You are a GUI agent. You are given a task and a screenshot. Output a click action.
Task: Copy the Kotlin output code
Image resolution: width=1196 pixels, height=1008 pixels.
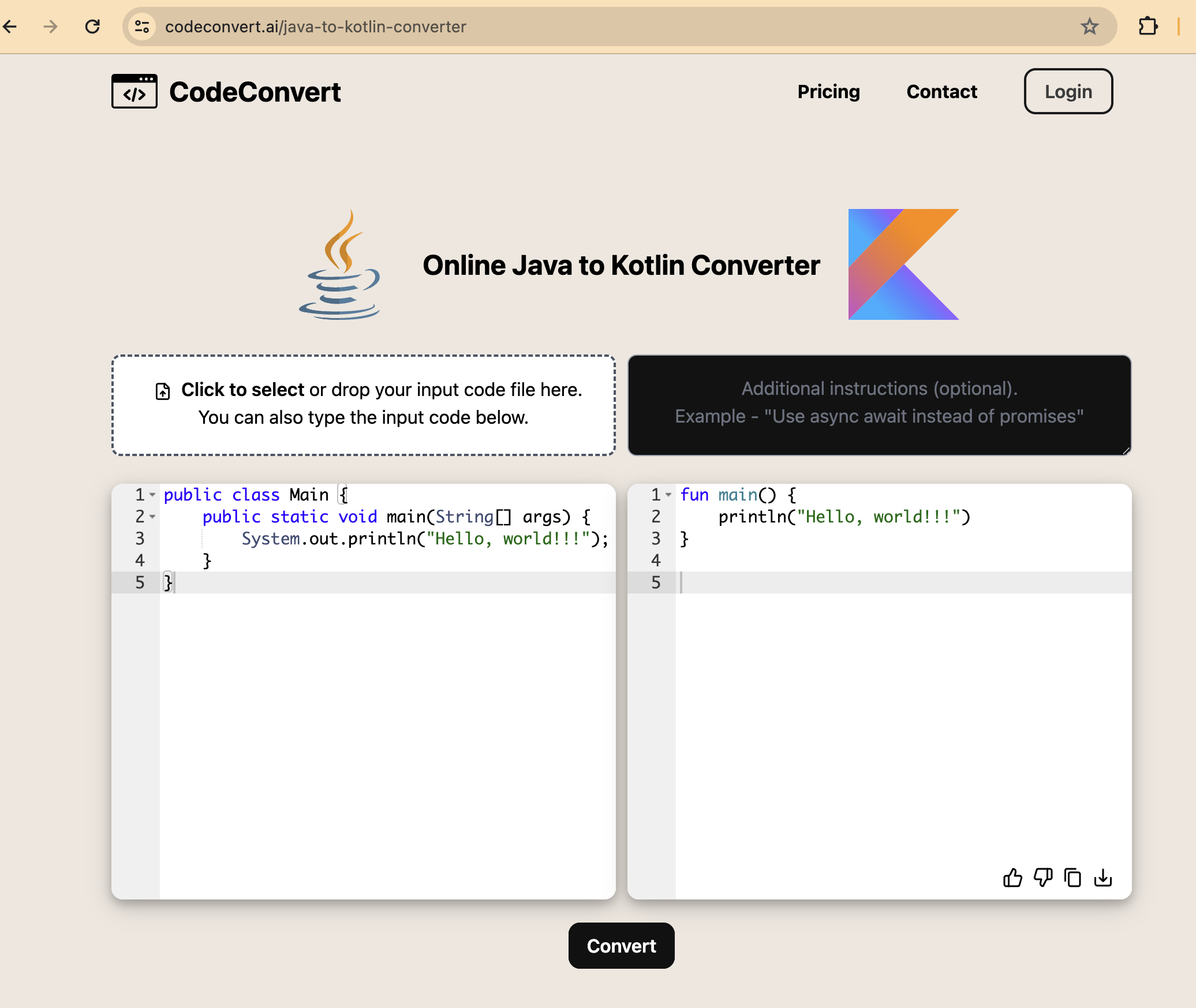(x=1072, y=878)
